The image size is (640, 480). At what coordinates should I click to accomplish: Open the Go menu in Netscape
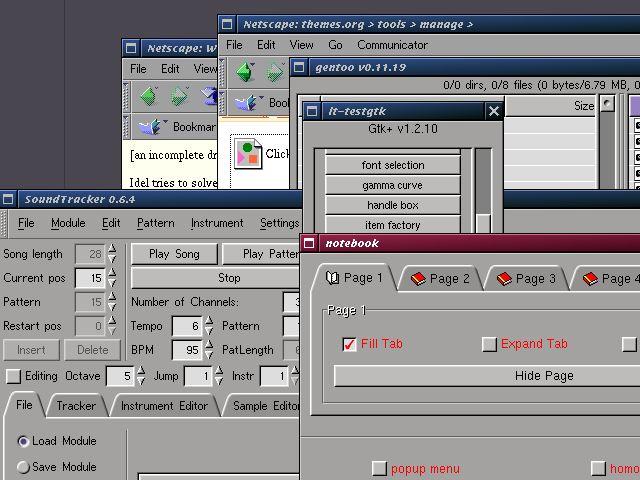click(335, 45)
